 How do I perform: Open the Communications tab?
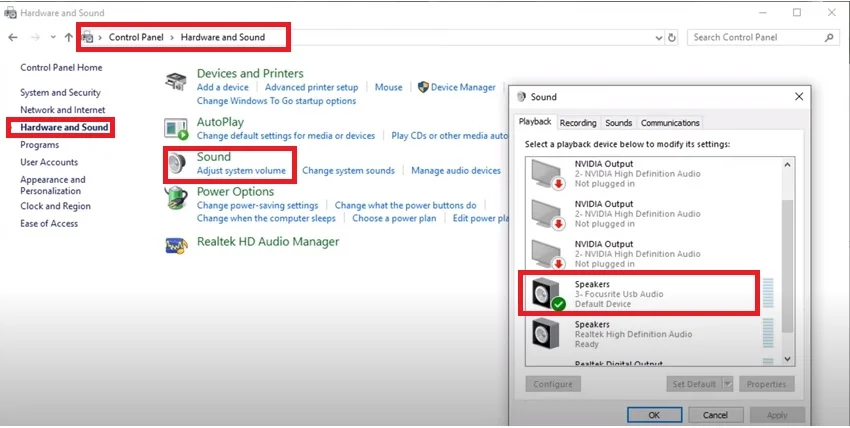click(x=670, y=123)
